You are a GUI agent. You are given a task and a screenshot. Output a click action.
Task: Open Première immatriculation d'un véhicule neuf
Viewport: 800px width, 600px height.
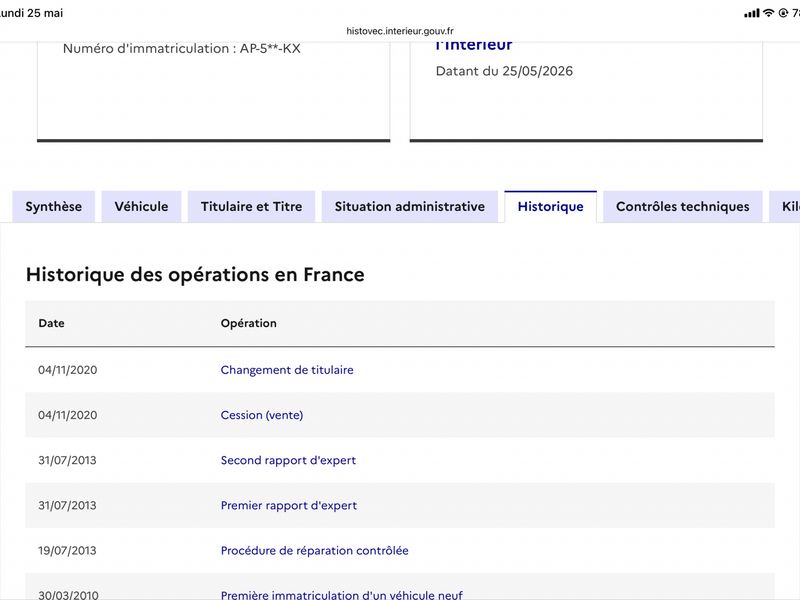click(341, 594)
